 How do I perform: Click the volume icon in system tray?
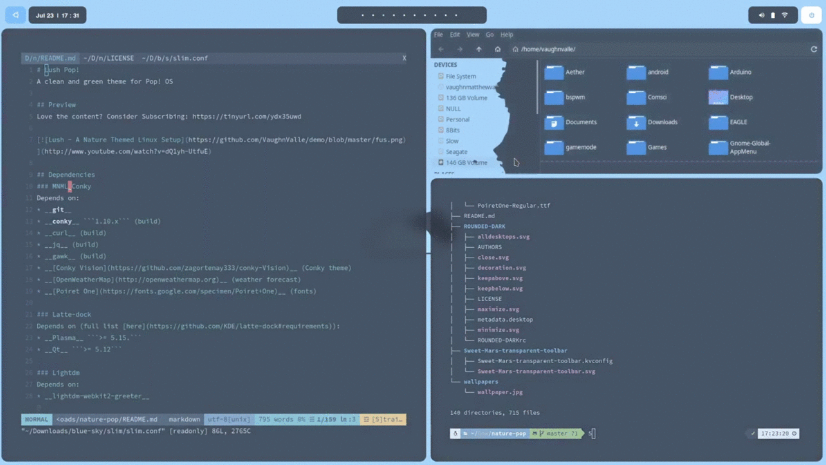coord(761,15)
